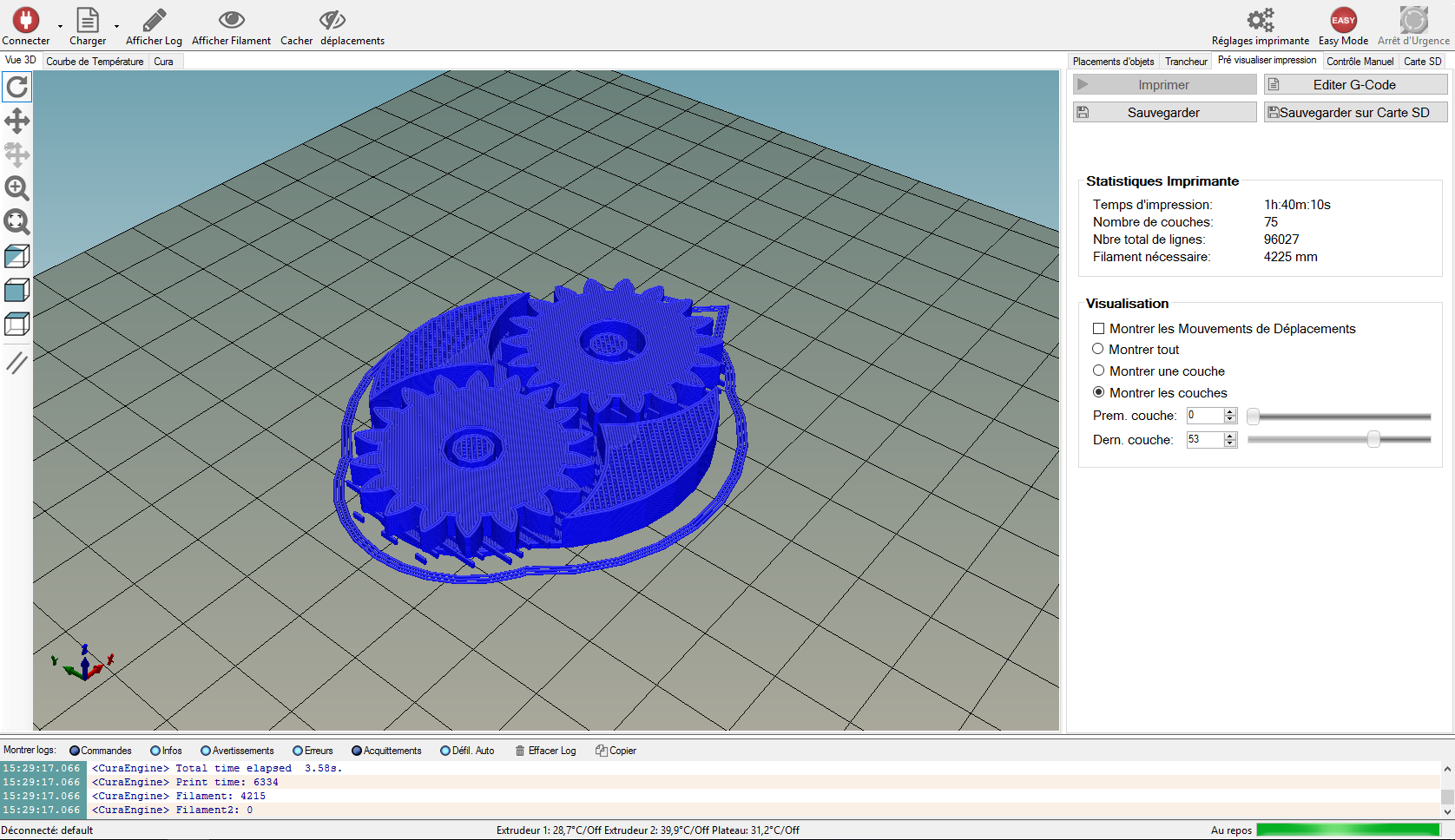Click the log scrollbar up arrow
Screen dimensions: 1455x840
click(x=1447, y=769)
